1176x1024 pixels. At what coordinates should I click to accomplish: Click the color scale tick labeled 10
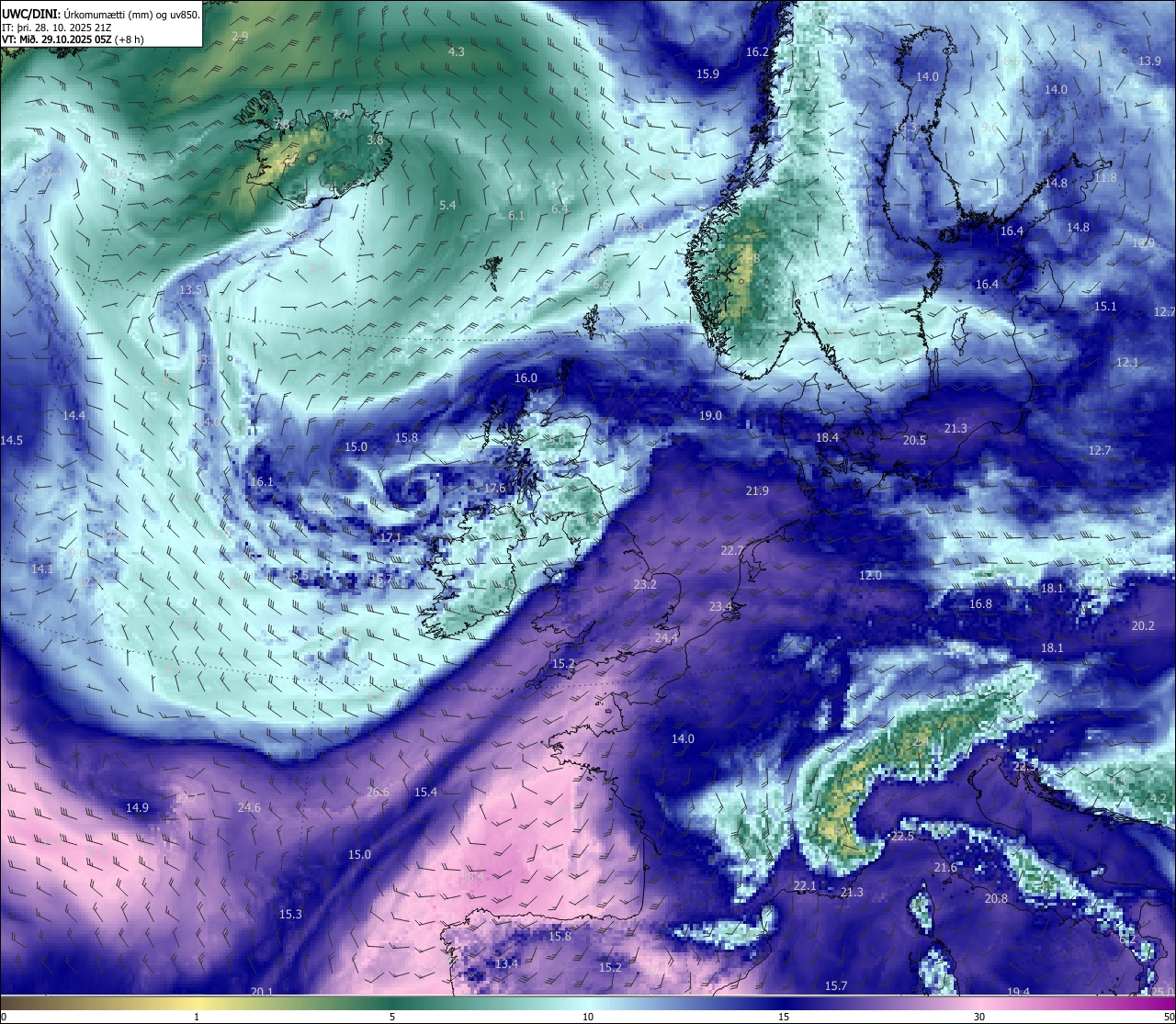tap(588, 1017)
